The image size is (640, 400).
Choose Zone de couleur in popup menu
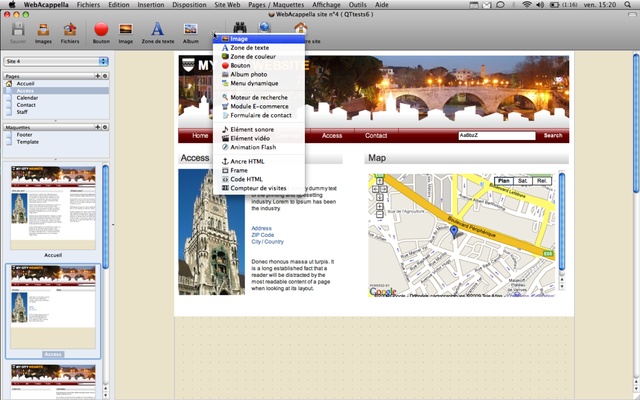coord(259,57)
